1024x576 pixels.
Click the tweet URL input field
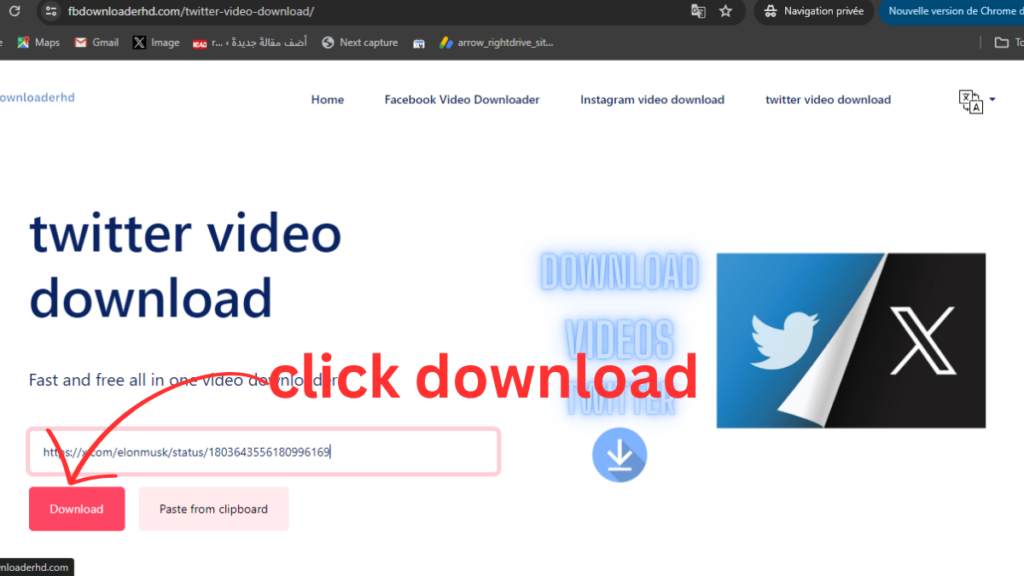[264, 451]
